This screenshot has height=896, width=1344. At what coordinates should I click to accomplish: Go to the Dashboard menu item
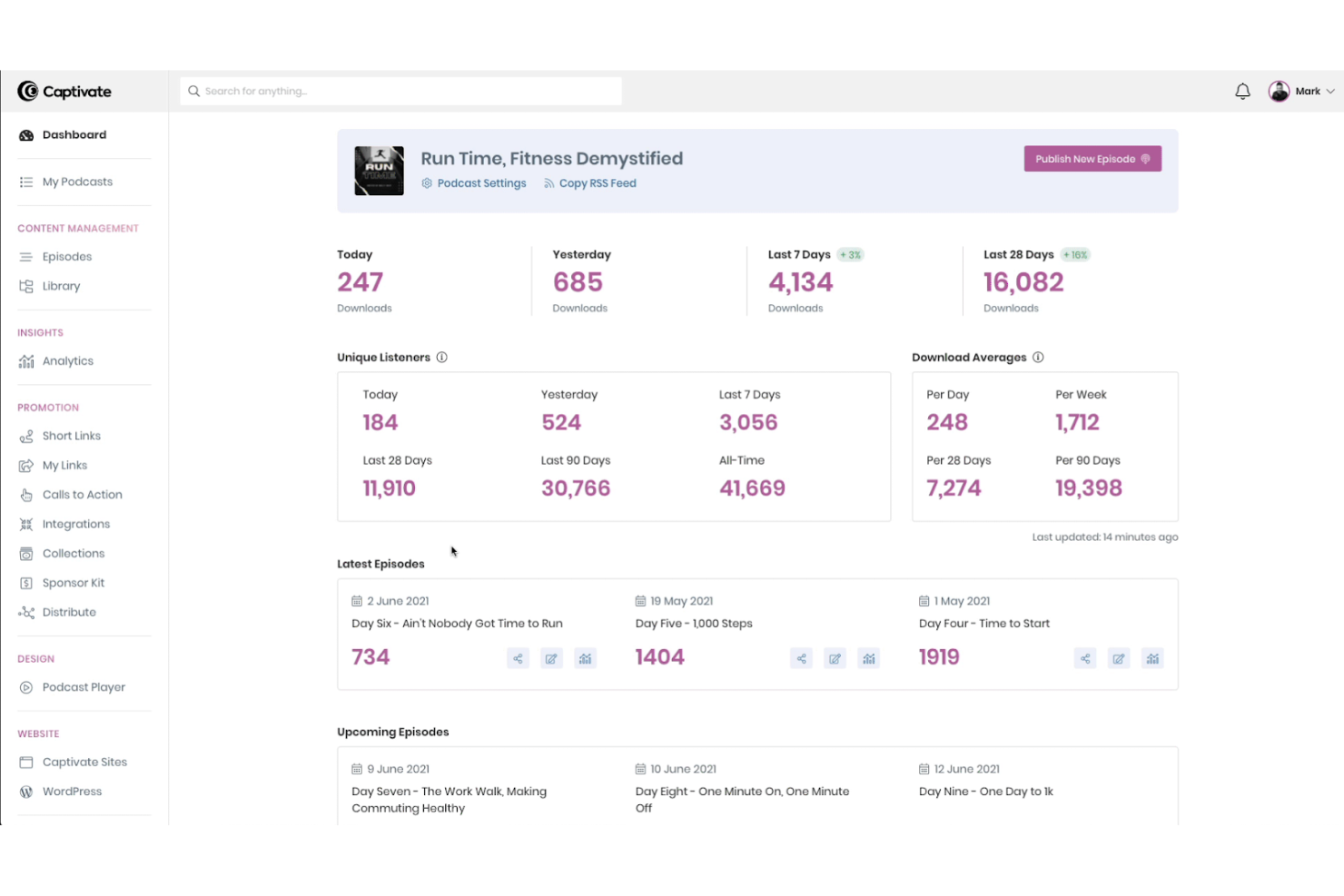click(74, 134)
